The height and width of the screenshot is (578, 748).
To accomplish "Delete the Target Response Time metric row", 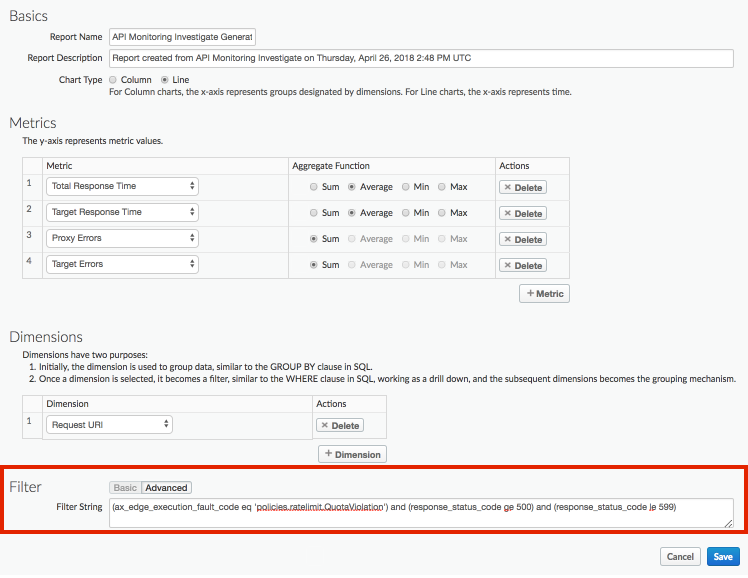I will coord(522,213).
